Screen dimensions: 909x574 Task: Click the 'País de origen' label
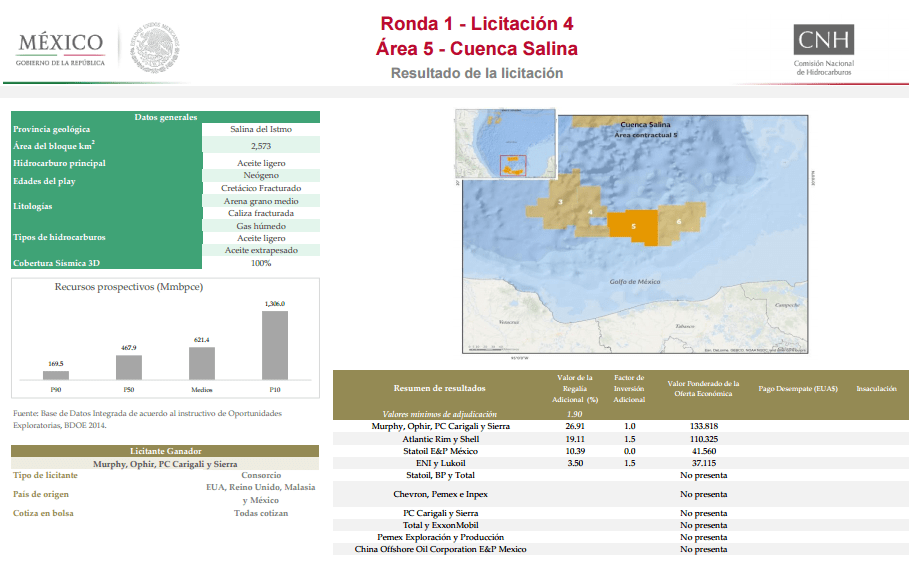pos(41,495)
